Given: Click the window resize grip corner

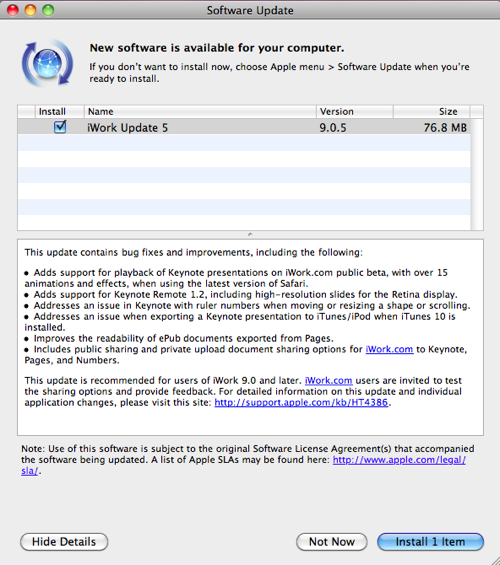Looking at the screenshot, I should (495, 560).
